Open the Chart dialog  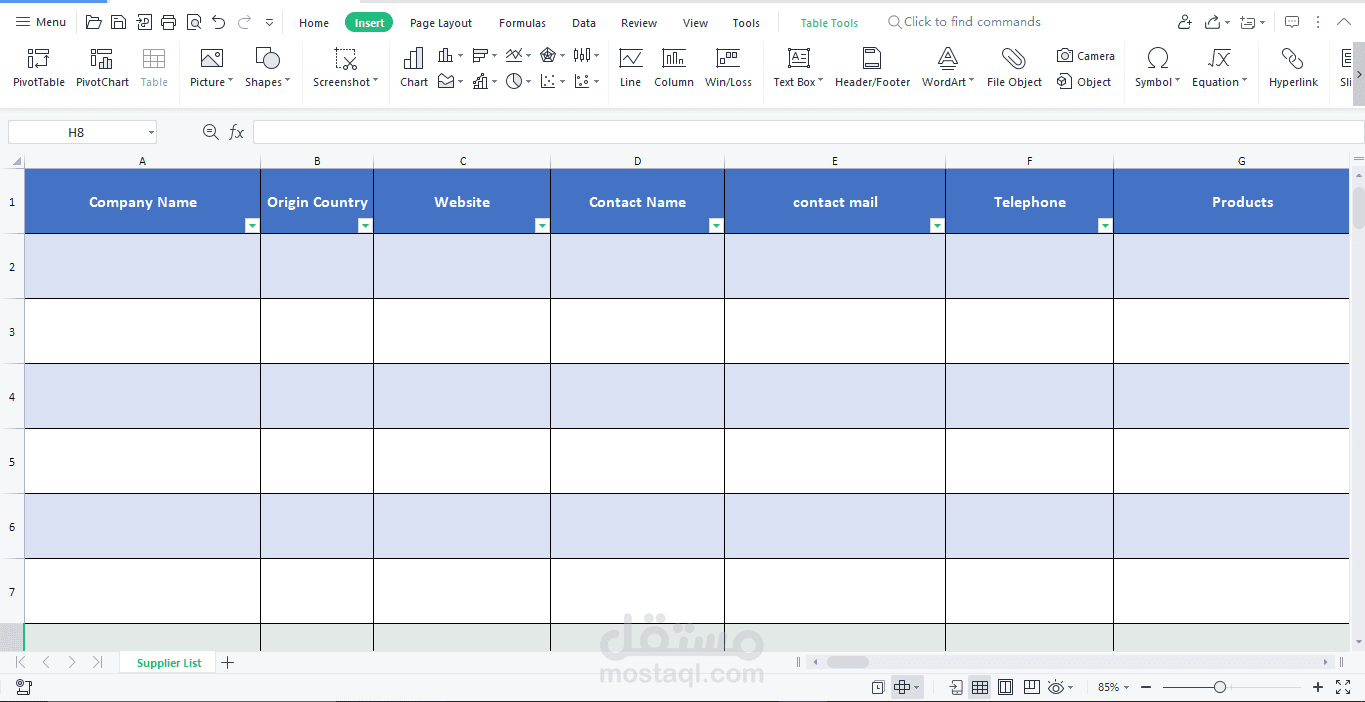[x=414, y=68]
